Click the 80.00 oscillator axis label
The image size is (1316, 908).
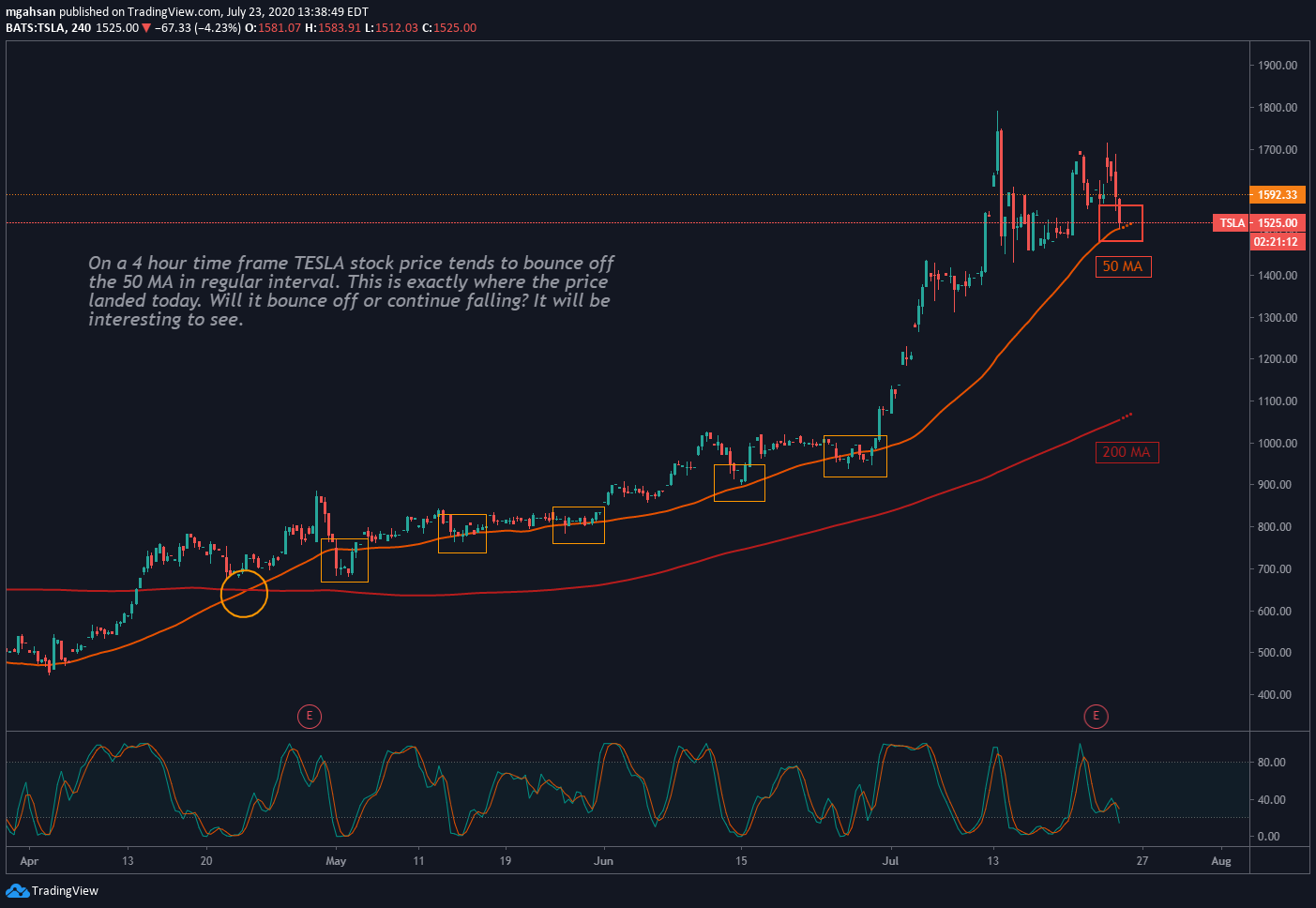1272,763
